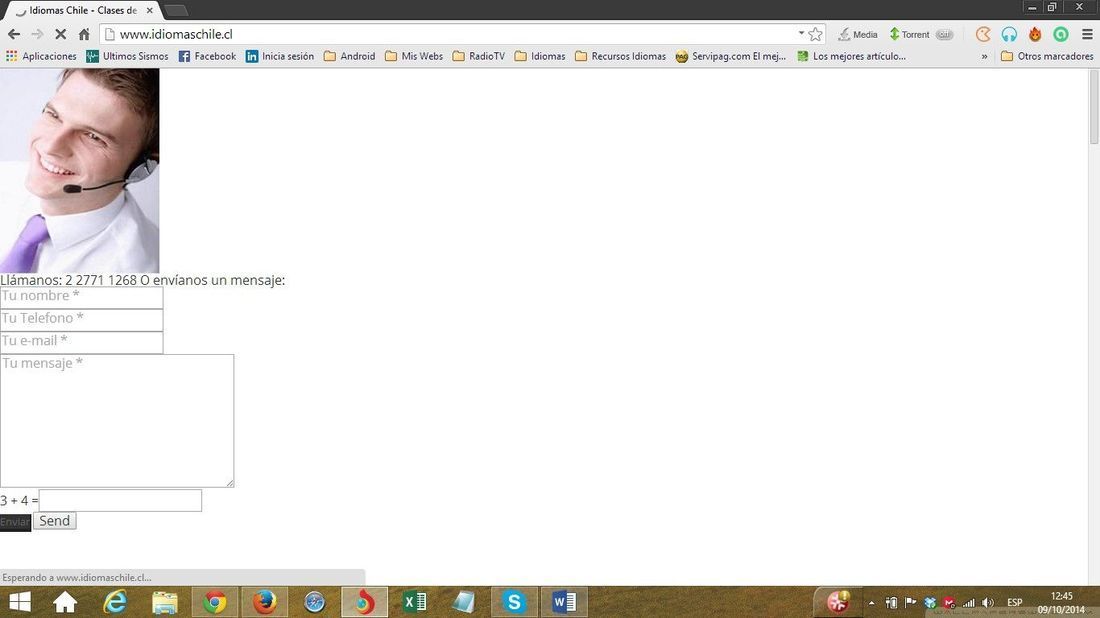Viewport: 1100px width, 618px height.
Task: Switch to the Torch browser taskbar icon
Action: (364, 602)
